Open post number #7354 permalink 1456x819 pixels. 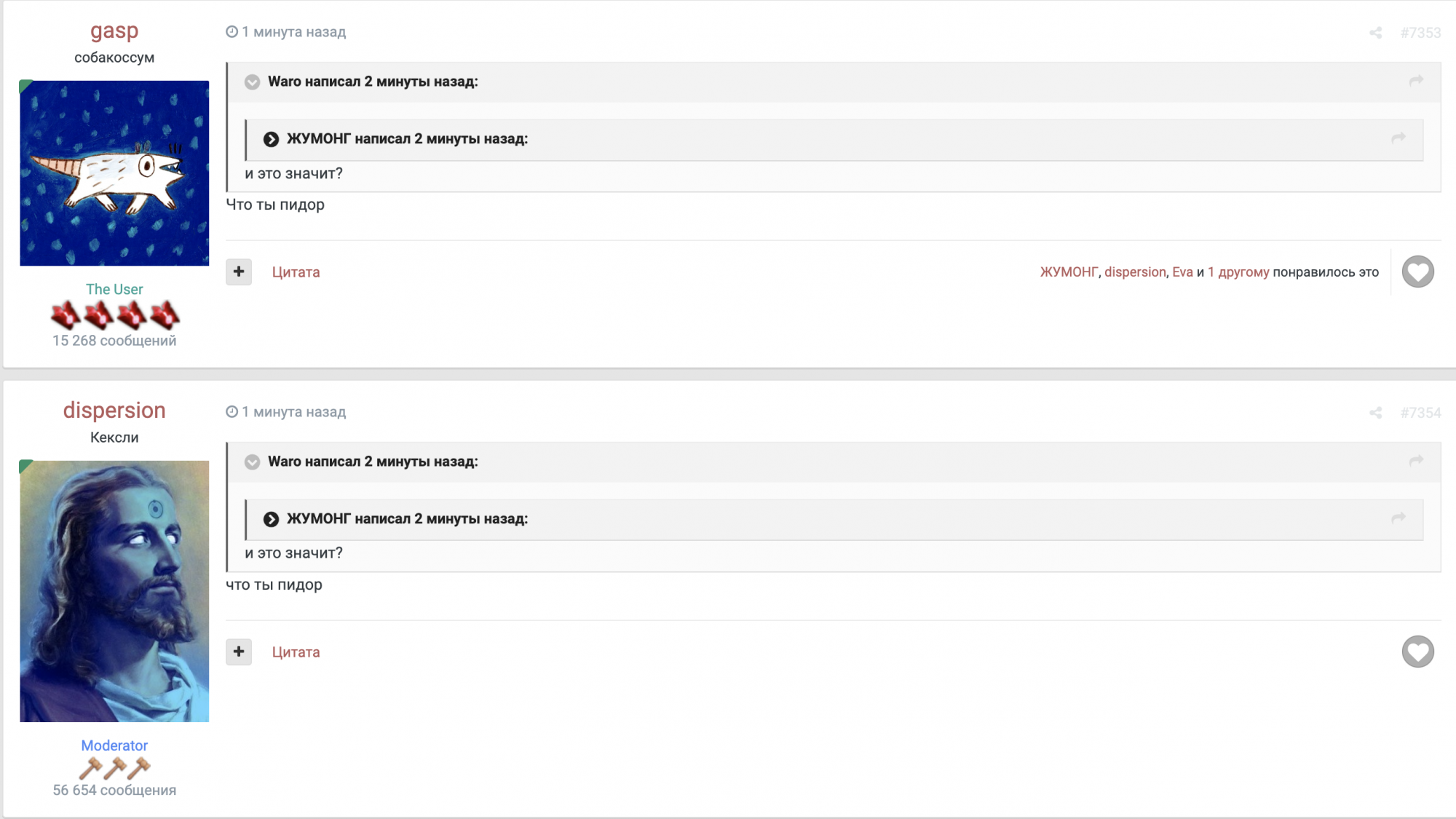click(1420, 413)
